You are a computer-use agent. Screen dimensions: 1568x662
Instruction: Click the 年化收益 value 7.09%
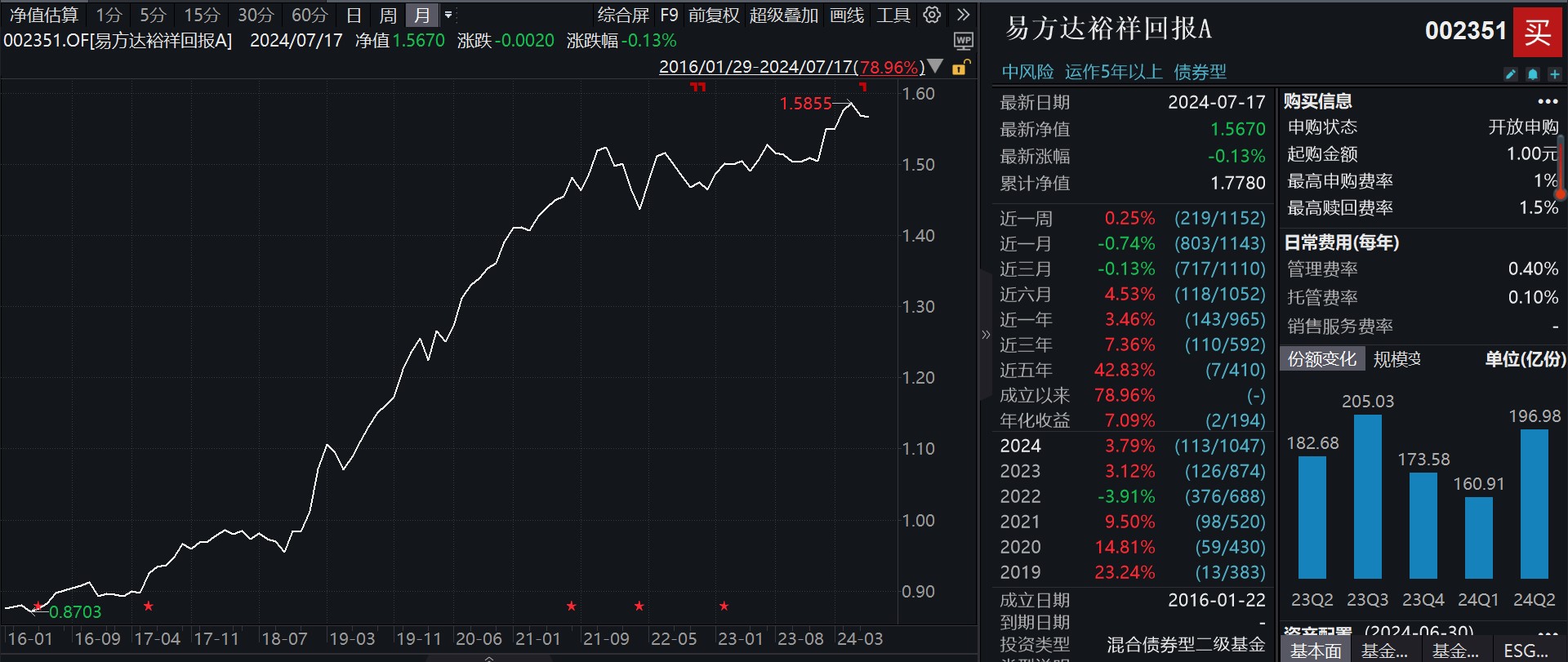point(1130,421)
